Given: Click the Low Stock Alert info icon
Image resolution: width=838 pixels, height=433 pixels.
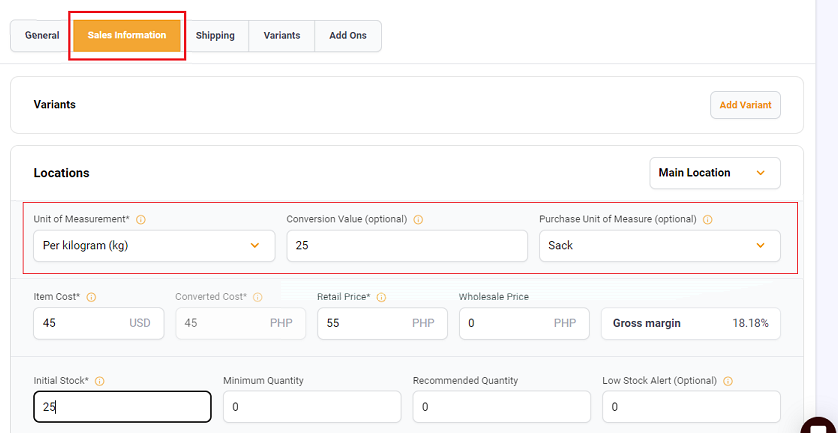Looking at the screenshot, I should 728,381.
